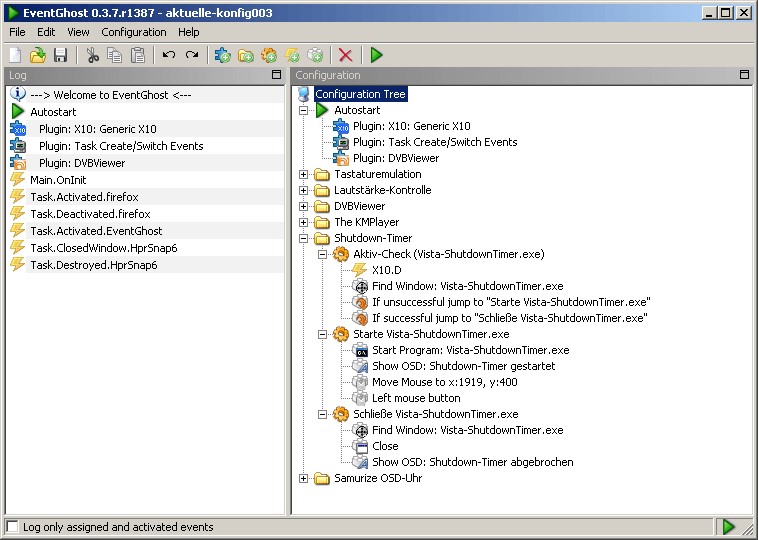
Task: Open the Edit menu
Action: [46, 32]
